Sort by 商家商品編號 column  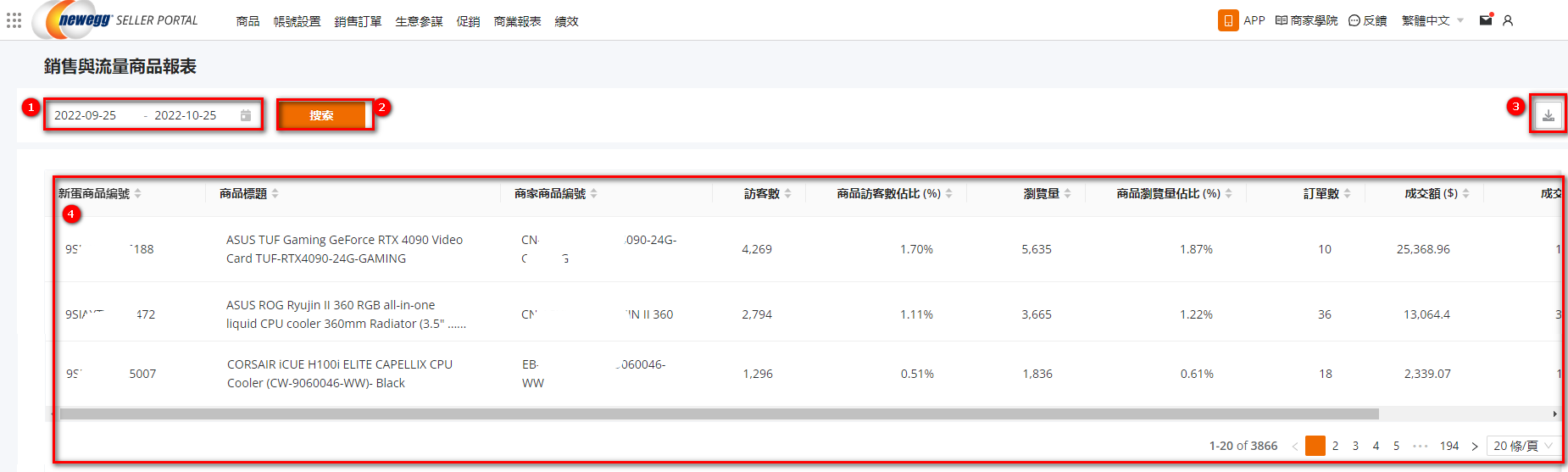coord(555,194)
